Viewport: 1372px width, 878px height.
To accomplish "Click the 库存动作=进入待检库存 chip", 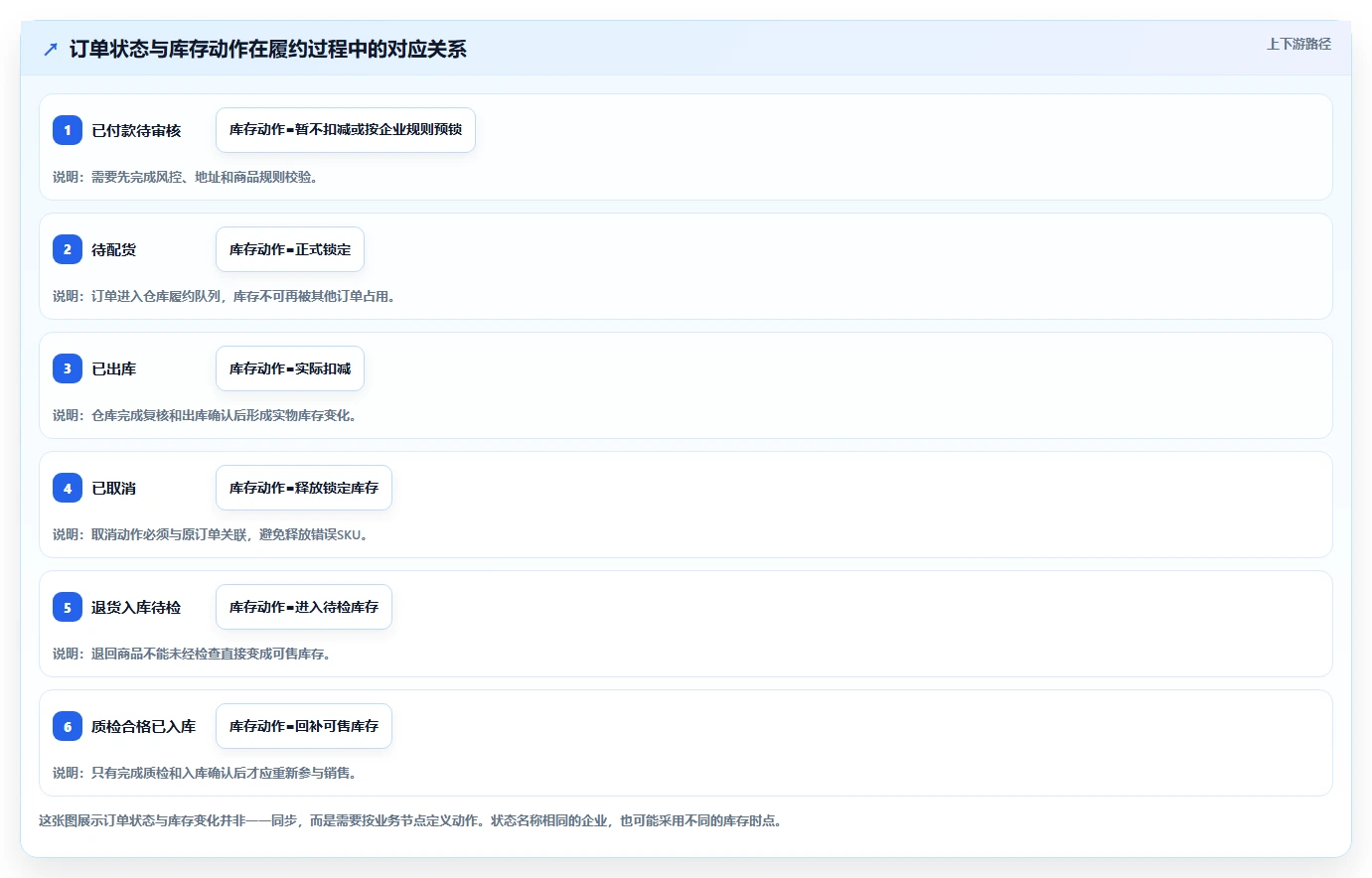I will click(x=304, y=607).
